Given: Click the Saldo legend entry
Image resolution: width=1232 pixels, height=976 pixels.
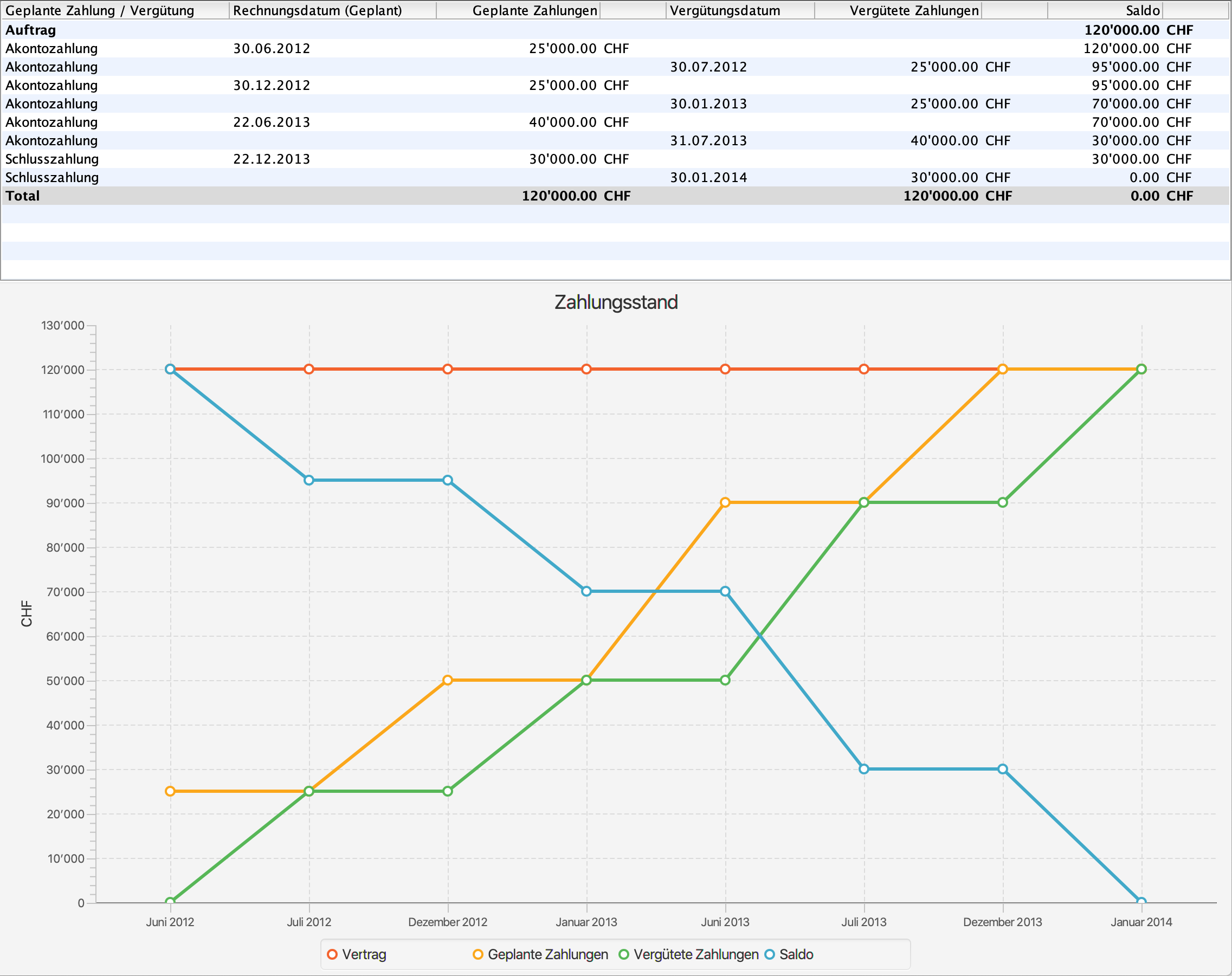Looking at the screenshot, I should [789, 954].
